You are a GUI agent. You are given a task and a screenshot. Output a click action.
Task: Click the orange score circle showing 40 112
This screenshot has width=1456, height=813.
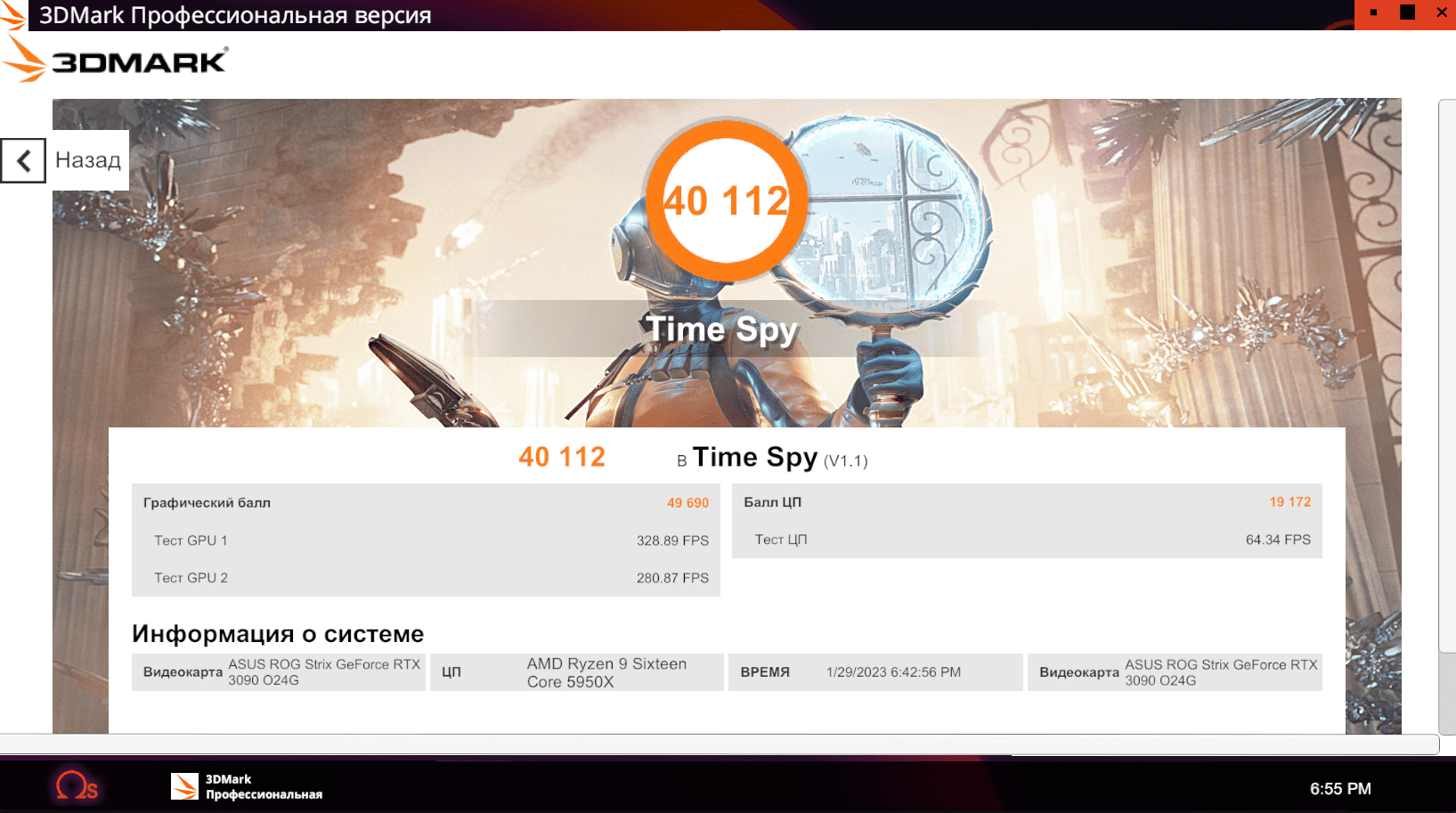tap(727, 200)
